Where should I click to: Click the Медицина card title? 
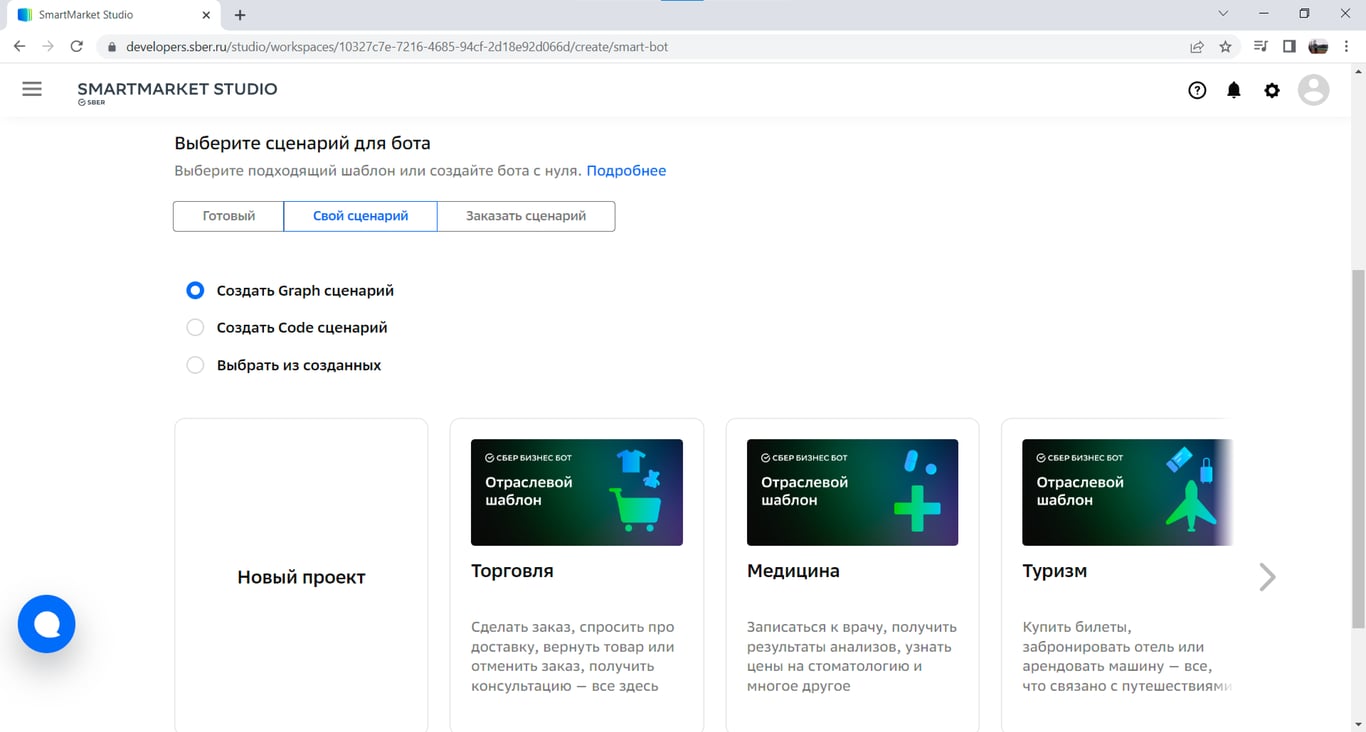[x=793, y=571]
